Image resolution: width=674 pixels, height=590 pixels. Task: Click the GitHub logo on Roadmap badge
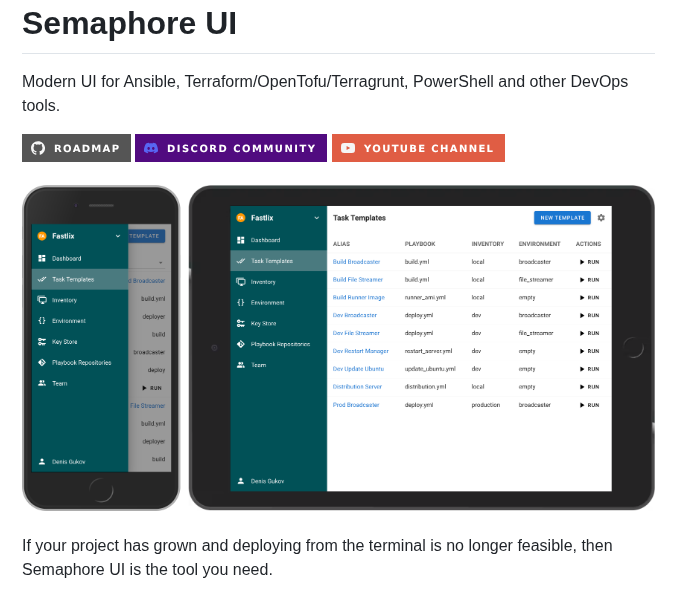click(38, 148)
